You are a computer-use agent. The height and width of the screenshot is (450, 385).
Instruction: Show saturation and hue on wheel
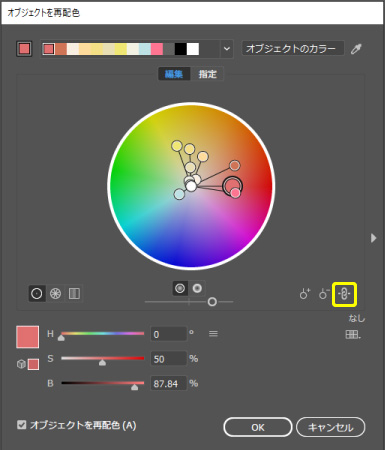180,288
